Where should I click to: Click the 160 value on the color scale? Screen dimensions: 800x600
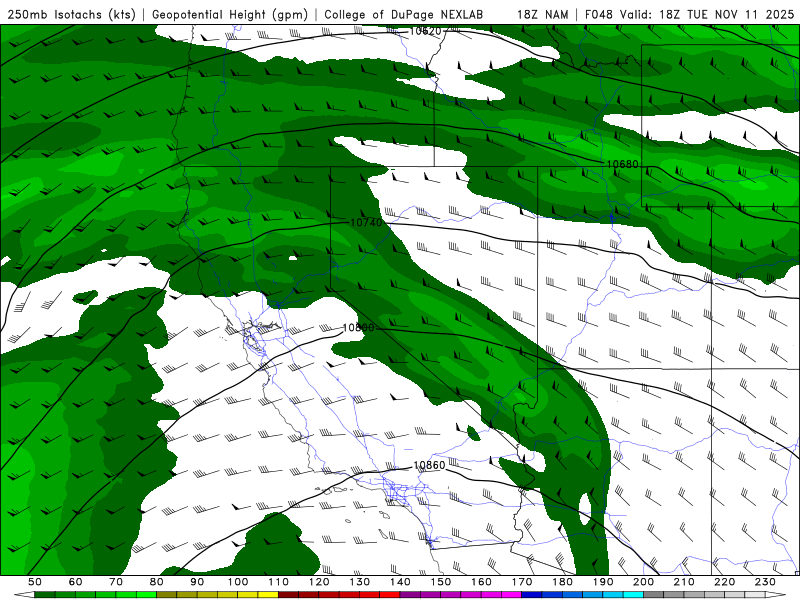[x=481, y=582]
